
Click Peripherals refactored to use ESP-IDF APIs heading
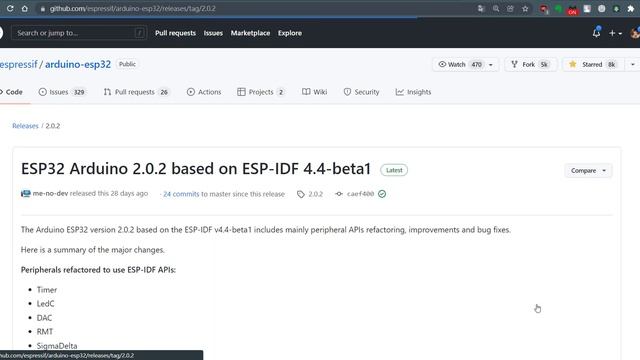[98, 270]
